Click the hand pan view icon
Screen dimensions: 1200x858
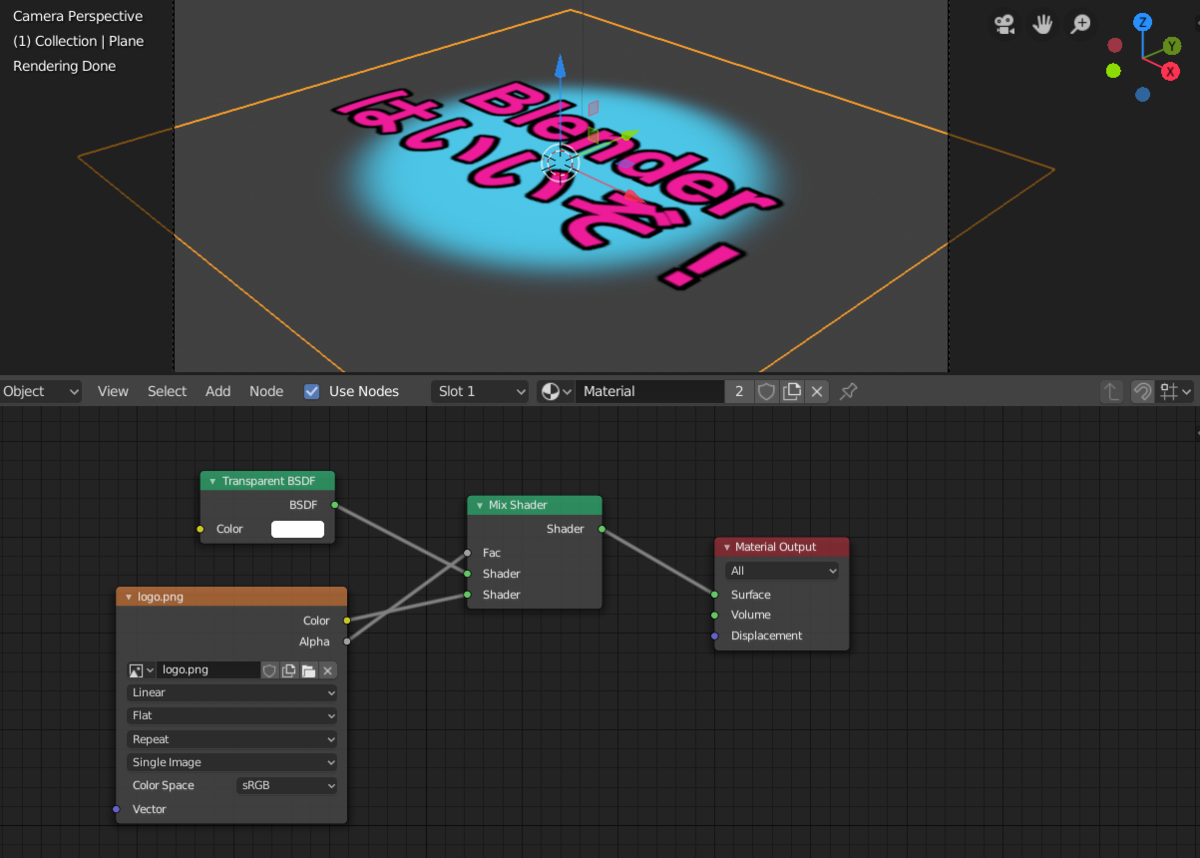(x=1043, y=25)
